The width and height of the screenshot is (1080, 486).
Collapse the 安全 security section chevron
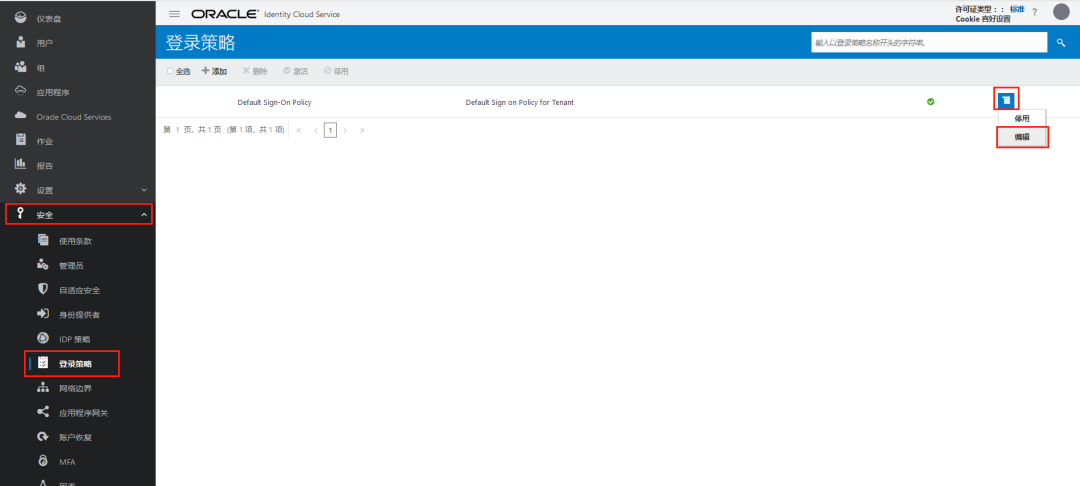(x=143, y=215)
